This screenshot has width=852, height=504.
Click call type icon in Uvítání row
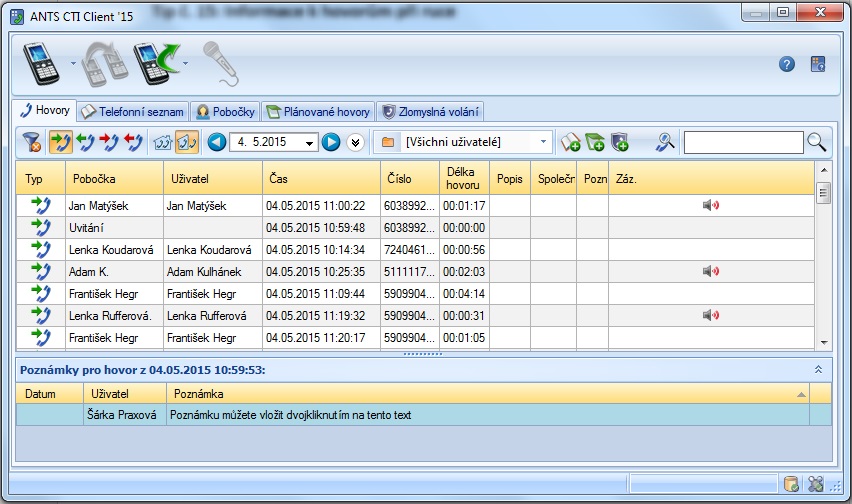[x=41, y=228]
